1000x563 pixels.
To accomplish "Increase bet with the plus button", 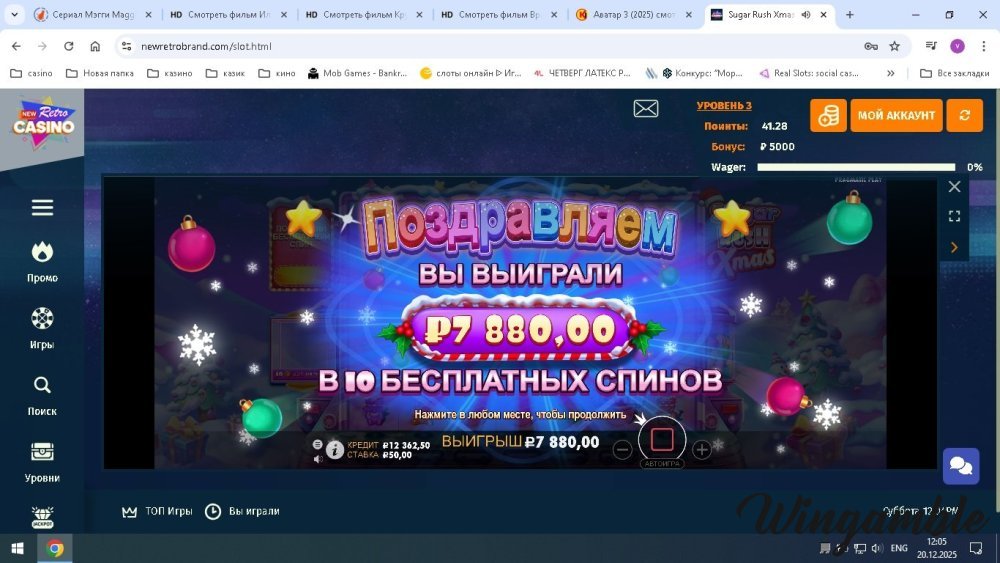I will point(702,450).
